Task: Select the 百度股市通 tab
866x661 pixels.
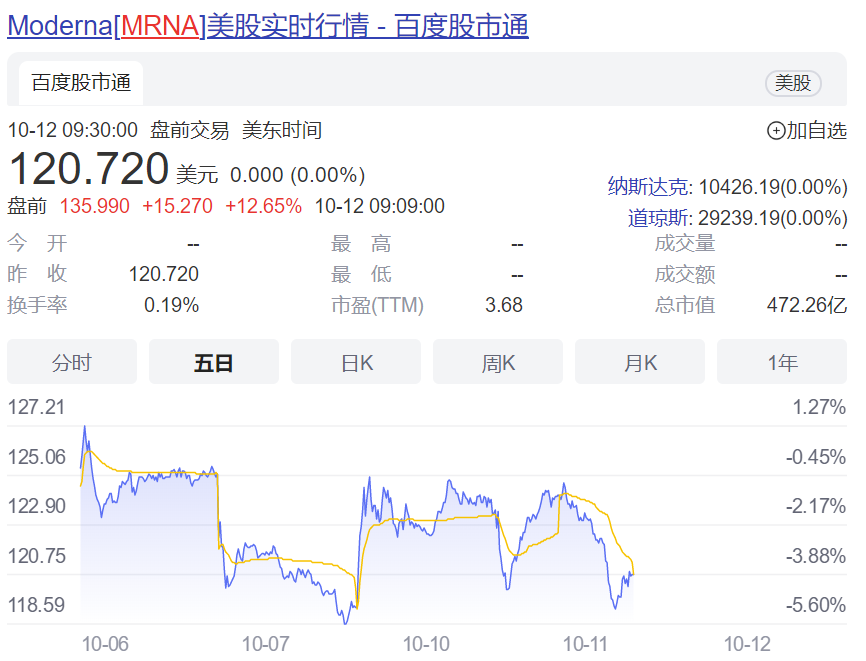Action: pos(81,83)
